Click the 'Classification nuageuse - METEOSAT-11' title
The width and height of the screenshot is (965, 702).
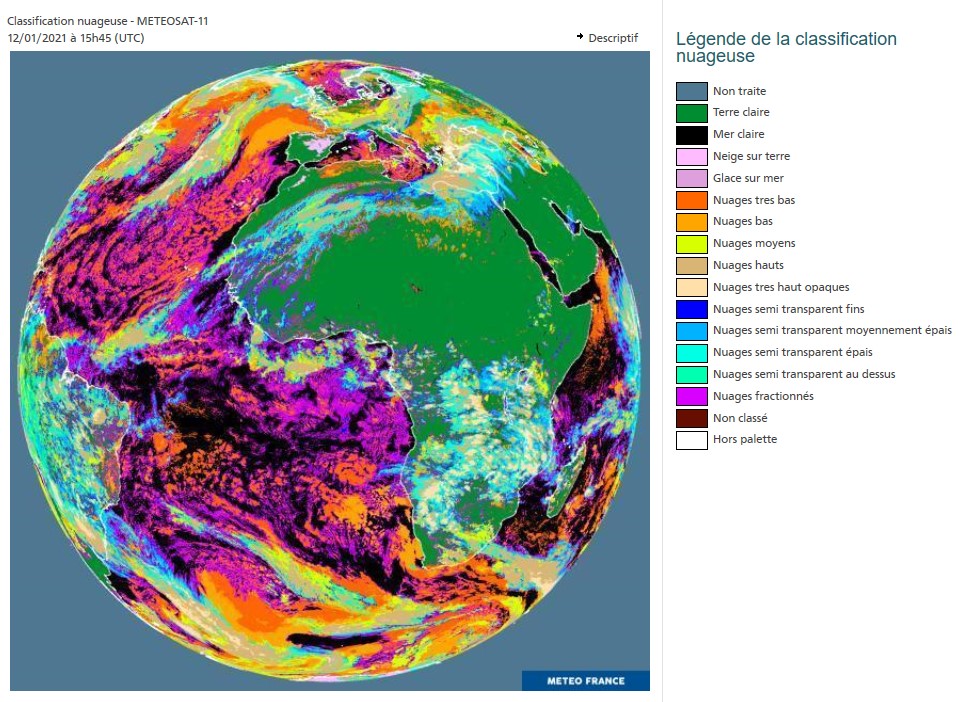point(108,21)
